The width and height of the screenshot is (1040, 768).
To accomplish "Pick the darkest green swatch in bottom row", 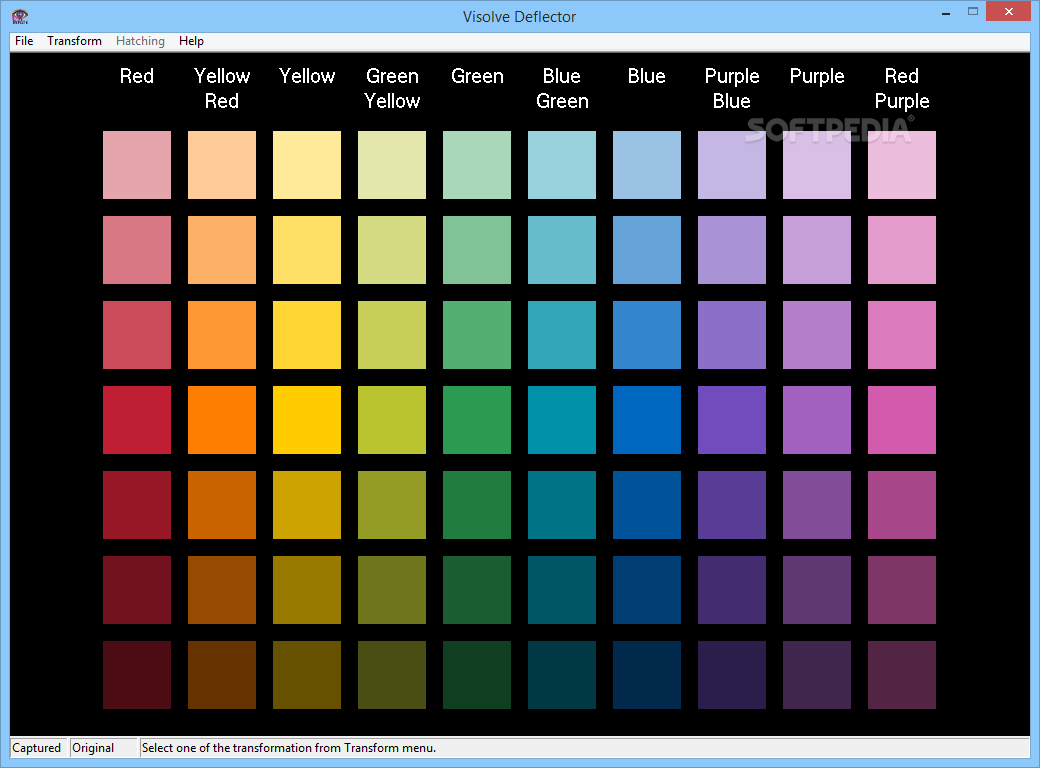I will tap(477, 674).
